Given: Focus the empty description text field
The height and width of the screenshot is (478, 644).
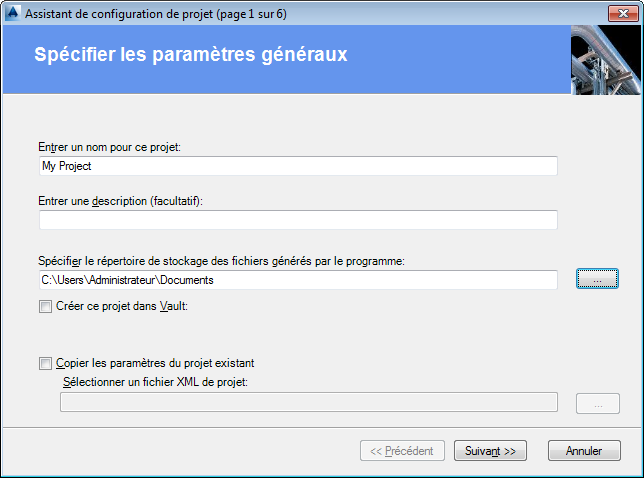Looking at the screenshot, I should (x=298, y=220).
